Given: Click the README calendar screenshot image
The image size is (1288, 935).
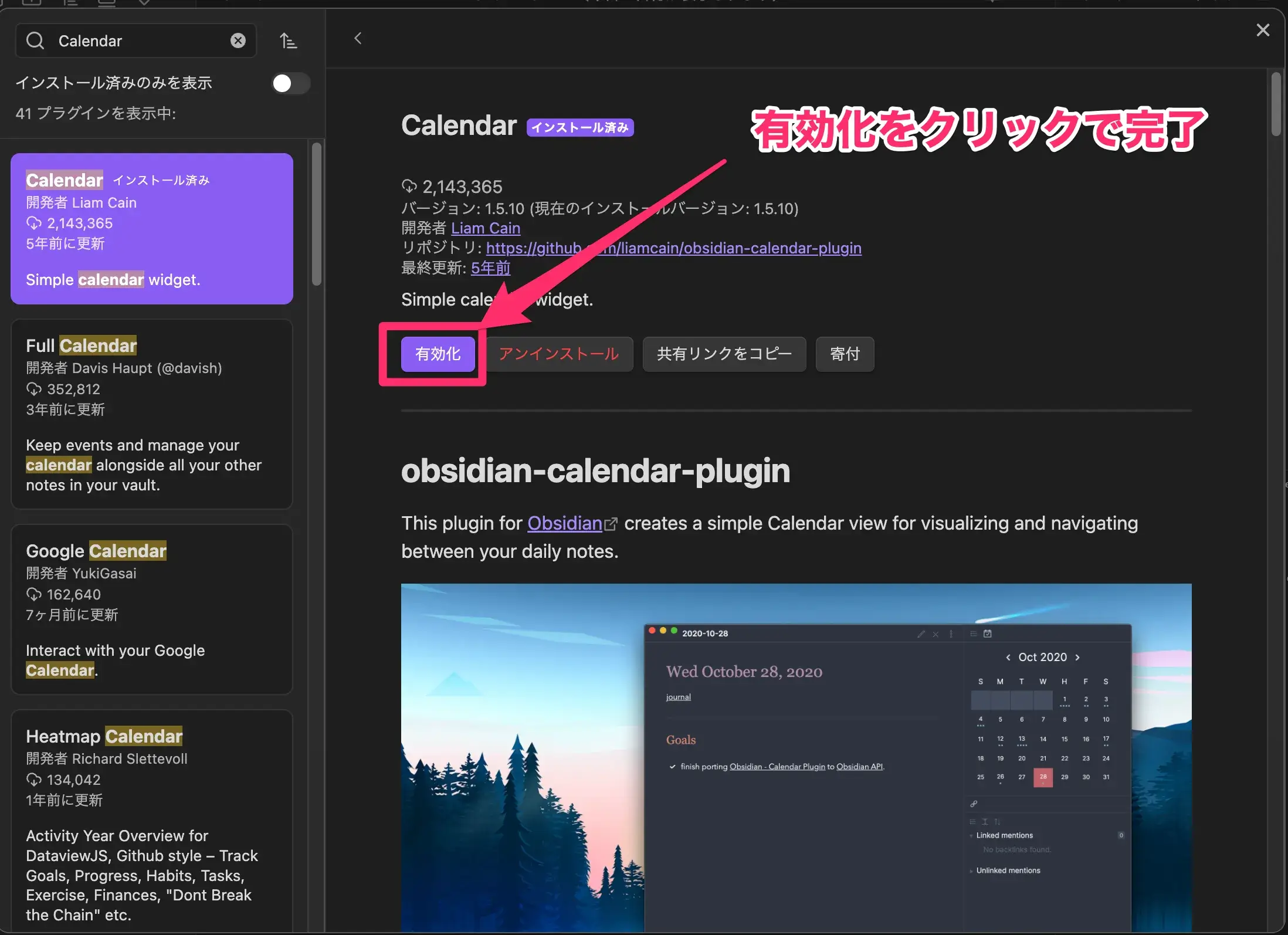Looking at the screenshot, I should pyautogui.click(x=796, y=758).
